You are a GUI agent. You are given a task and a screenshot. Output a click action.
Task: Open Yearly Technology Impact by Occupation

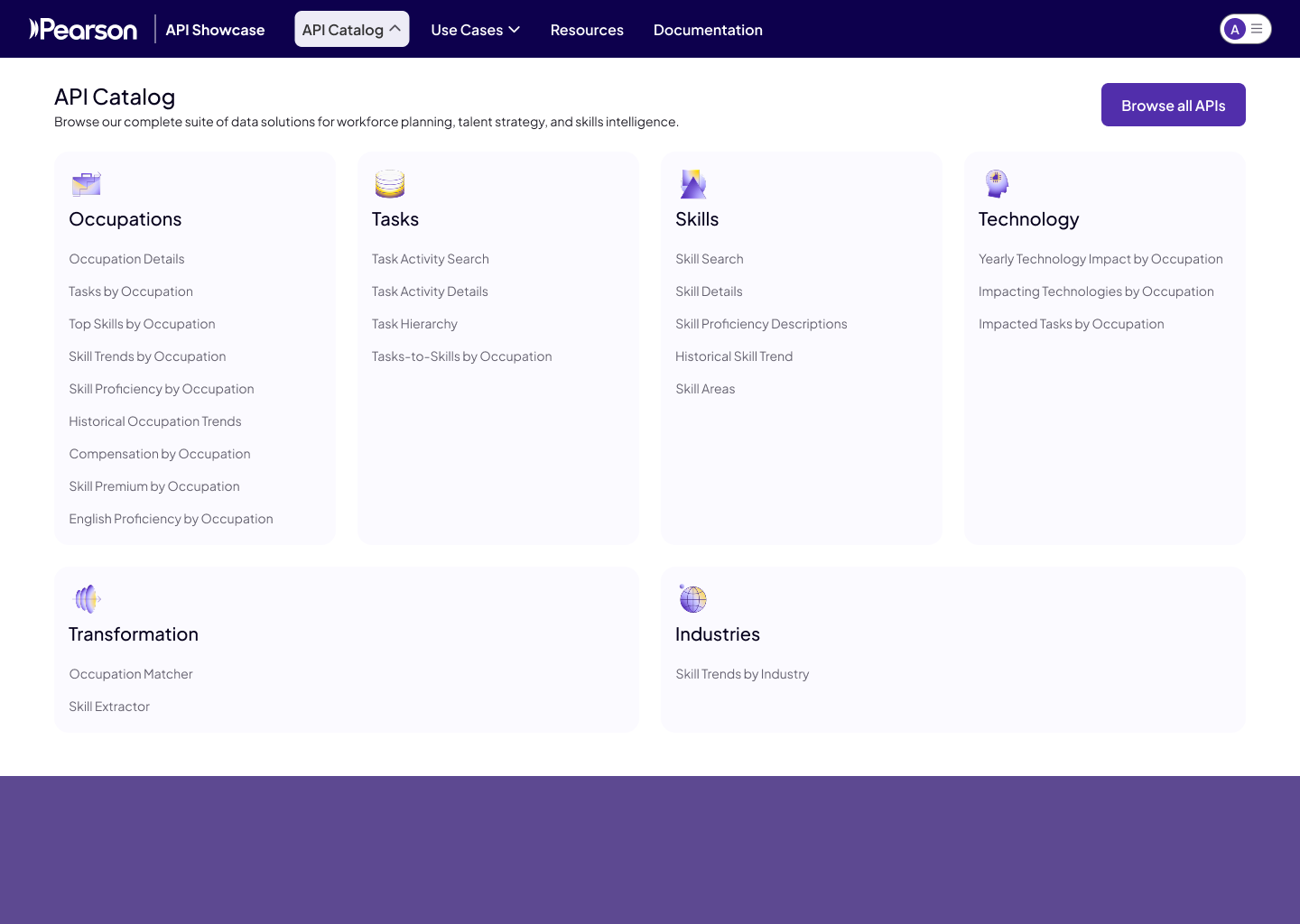point(1100,259)
